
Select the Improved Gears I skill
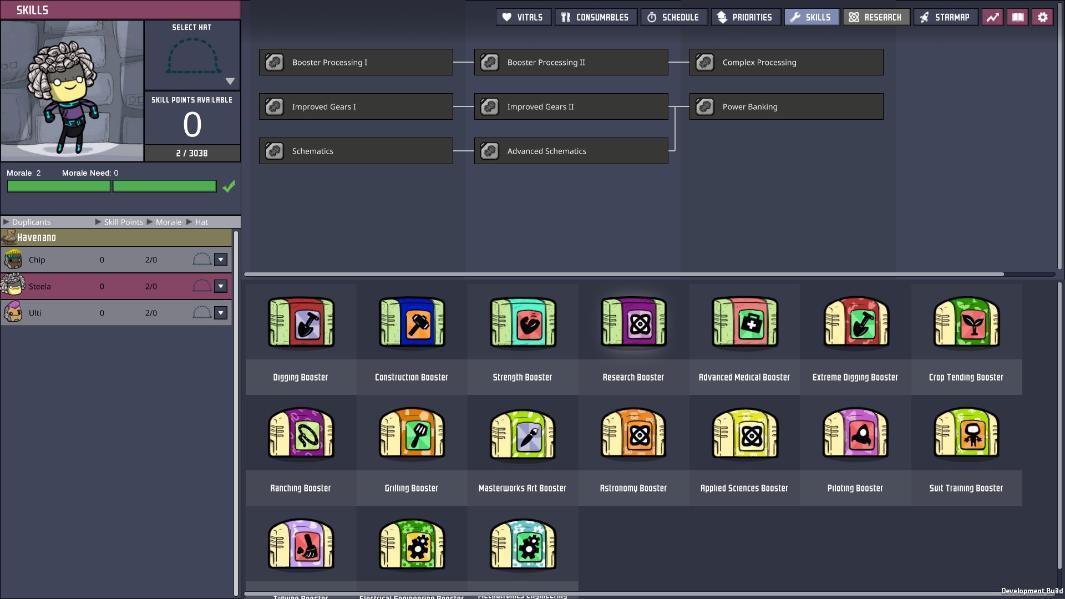tap(356, 107)
